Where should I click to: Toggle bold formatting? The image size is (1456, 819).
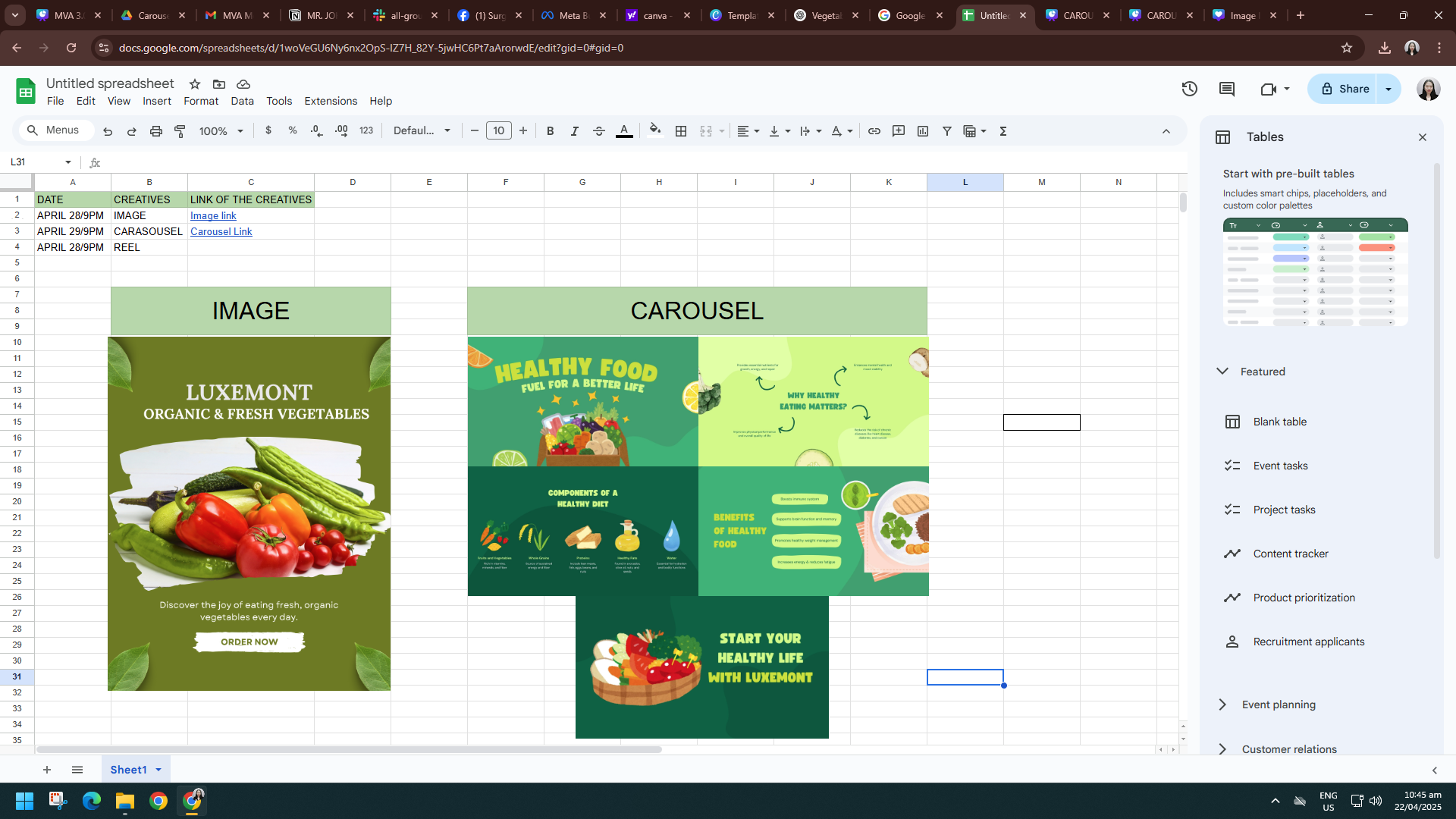click(x=551, y=131)
